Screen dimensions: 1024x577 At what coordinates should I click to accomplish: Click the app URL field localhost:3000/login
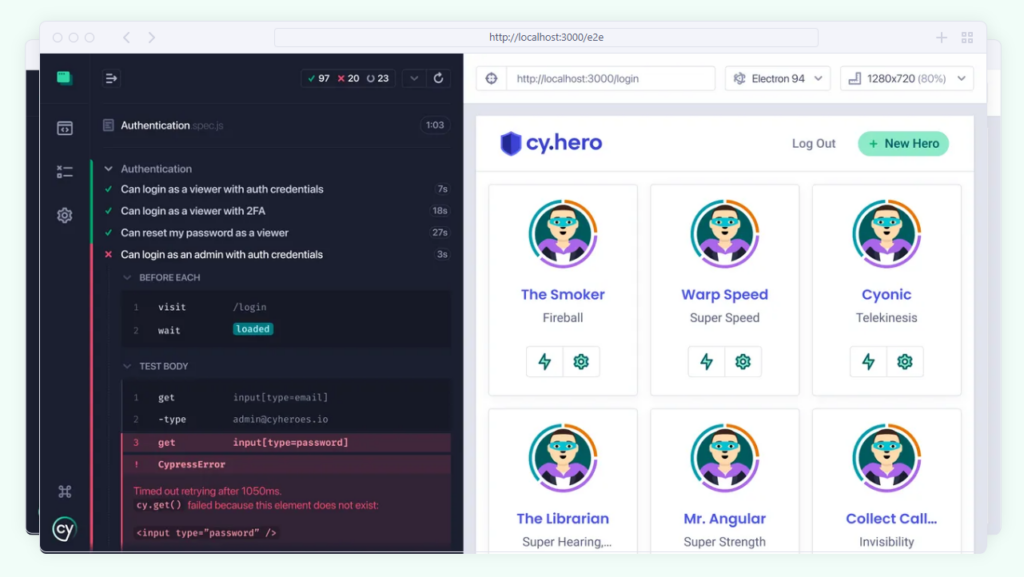(611, 78)
